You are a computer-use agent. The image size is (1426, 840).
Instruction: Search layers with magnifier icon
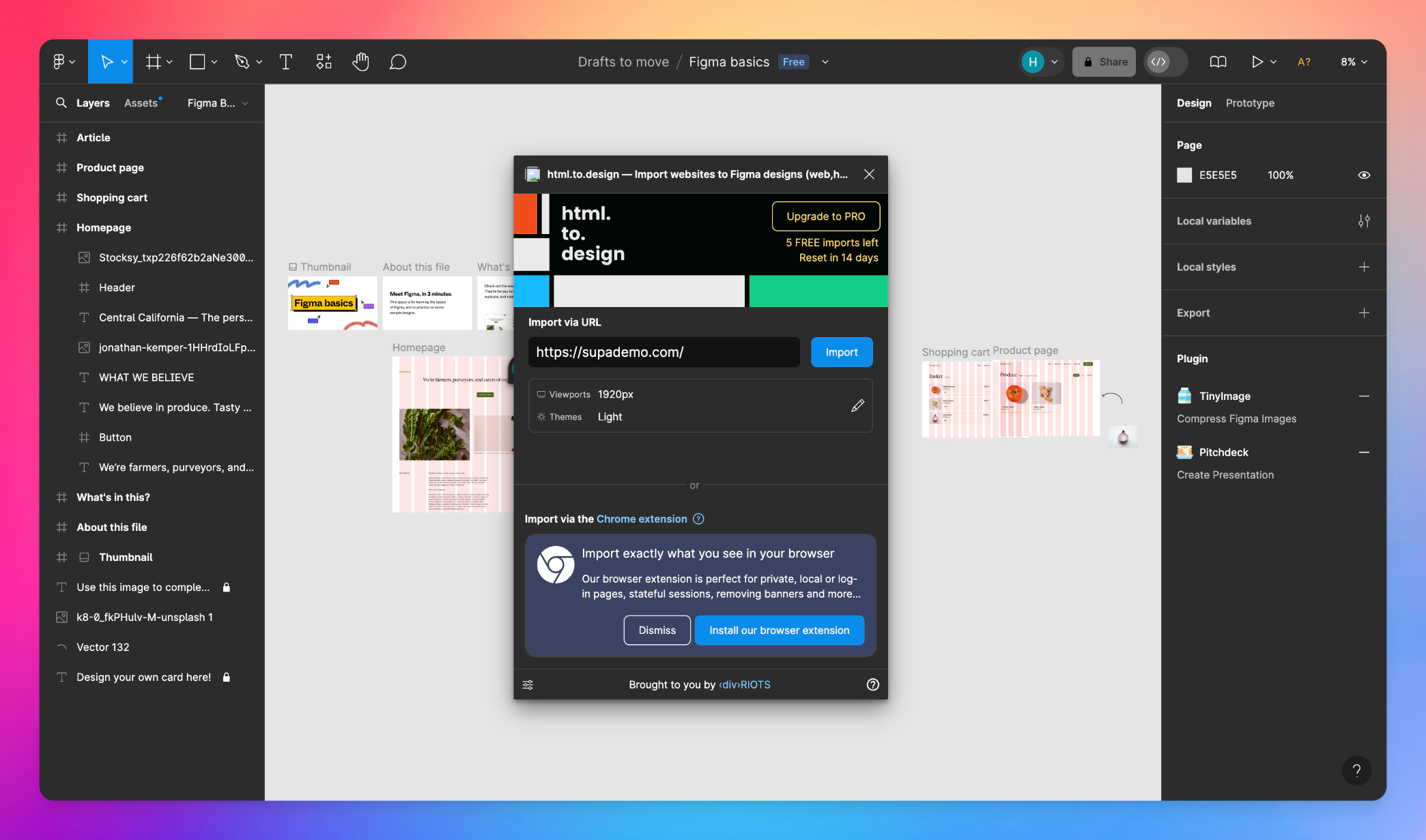(61, 102)
